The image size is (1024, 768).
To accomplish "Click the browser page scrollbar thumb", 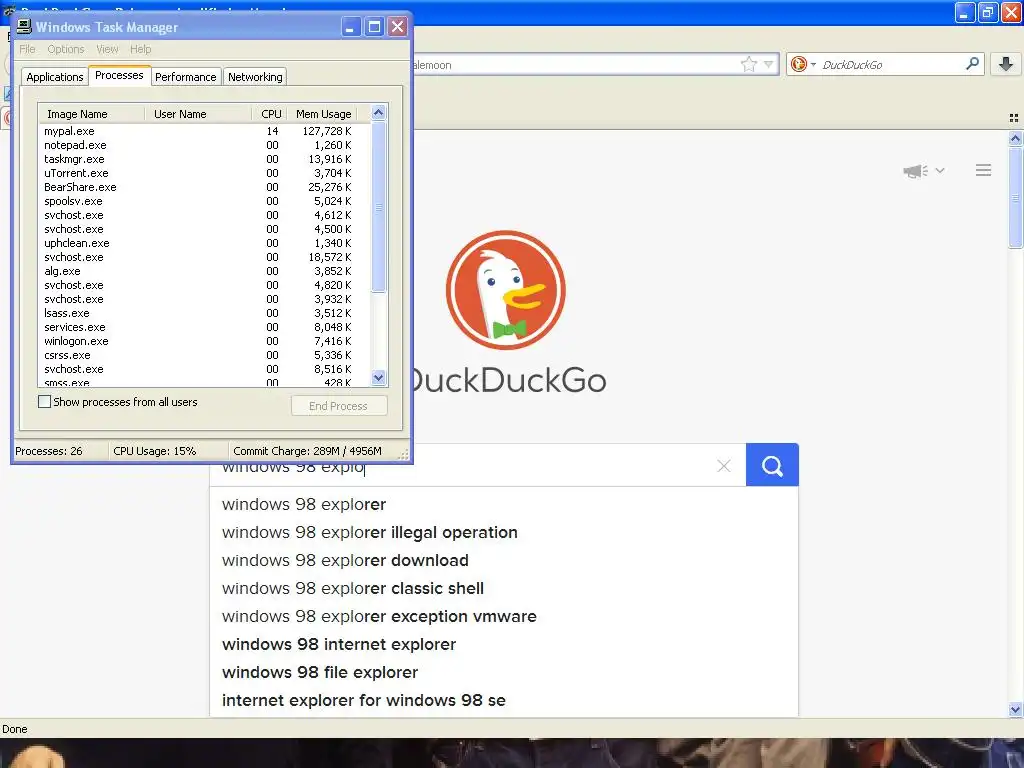I will click(x=1015, y=198).
